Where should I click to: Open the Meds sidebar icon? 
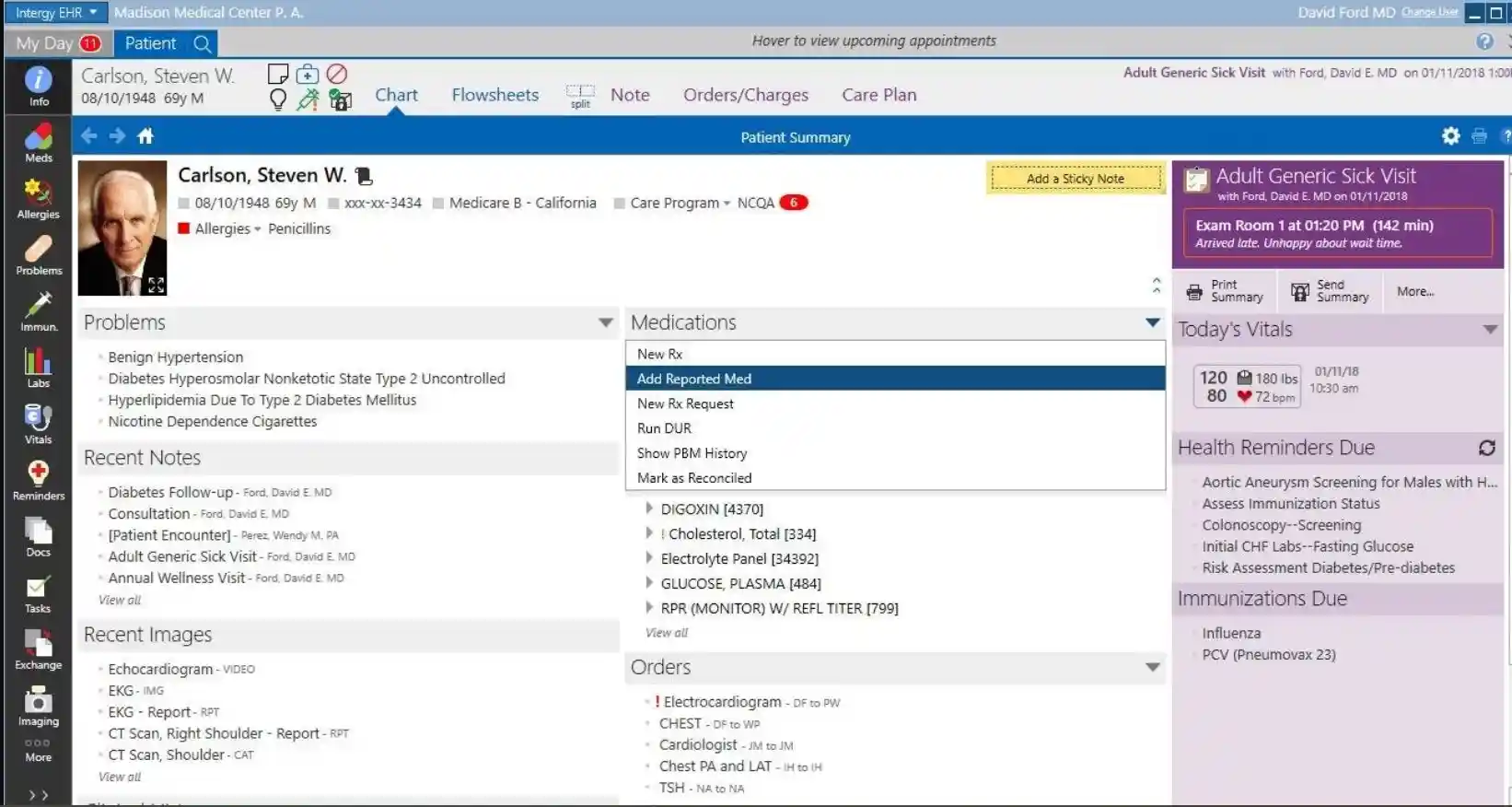point(38,144)
